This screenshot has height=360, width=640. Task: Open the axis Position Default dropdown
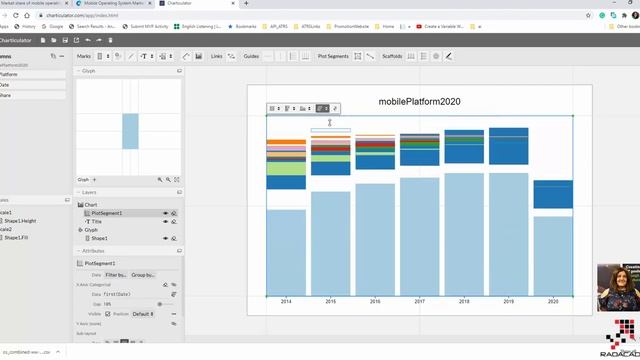[x=143, y=314]
